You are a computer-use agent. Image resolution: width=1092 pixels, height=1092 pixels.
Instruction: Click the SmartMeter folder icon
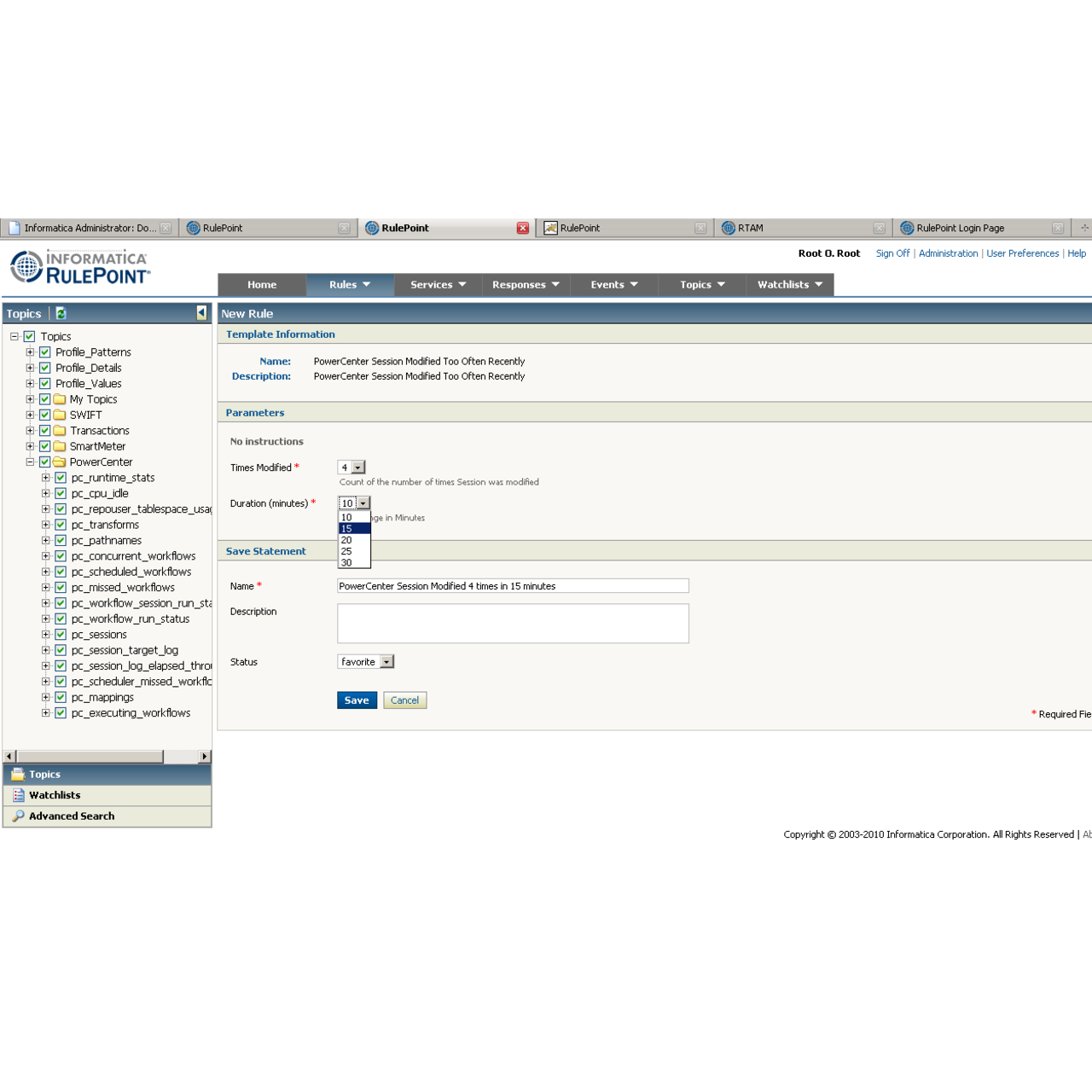(60, 446)
